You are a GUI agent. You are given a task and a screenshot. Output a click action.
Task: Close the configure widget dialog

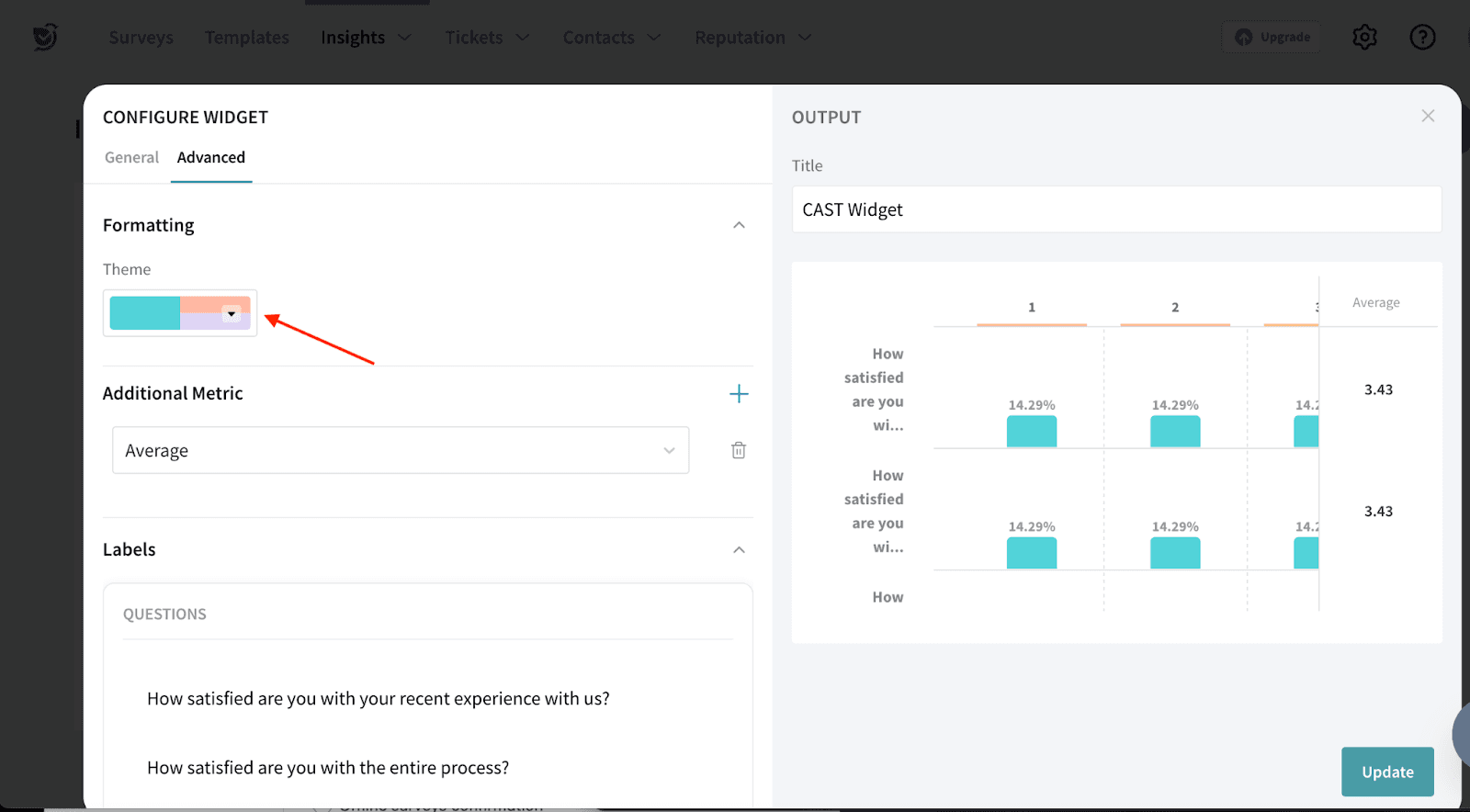(x=1428, y=116)
